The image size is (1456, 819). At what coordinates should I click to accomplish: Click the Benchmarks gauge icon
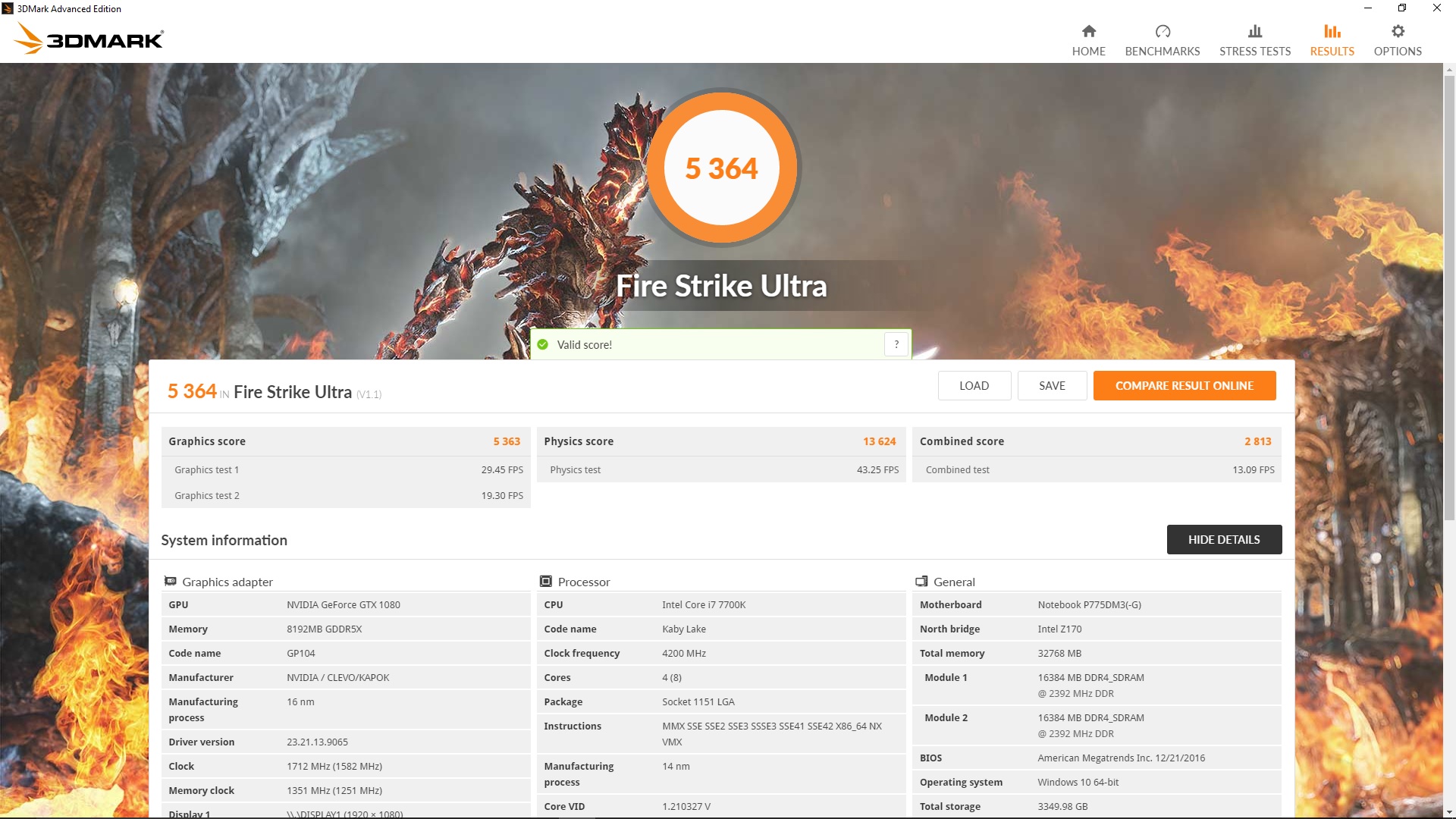pos(1163,31)
